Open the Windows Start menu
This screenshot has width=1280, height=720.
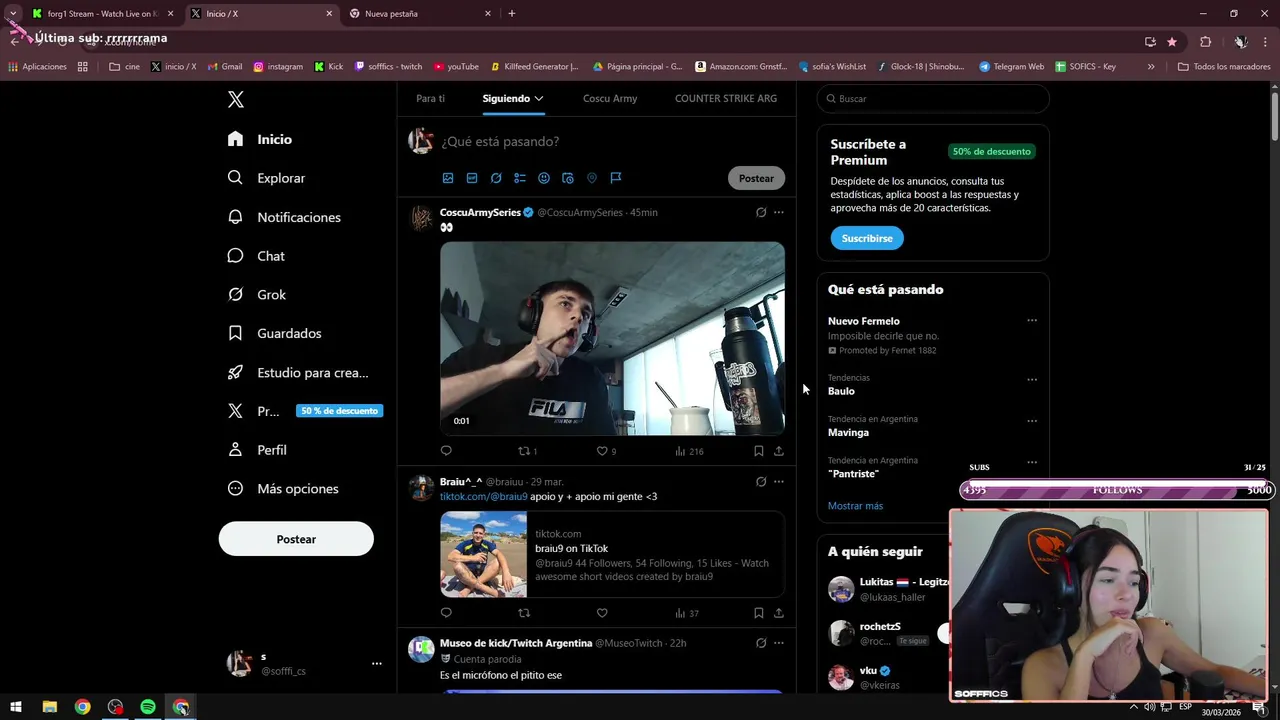[16, 707]
